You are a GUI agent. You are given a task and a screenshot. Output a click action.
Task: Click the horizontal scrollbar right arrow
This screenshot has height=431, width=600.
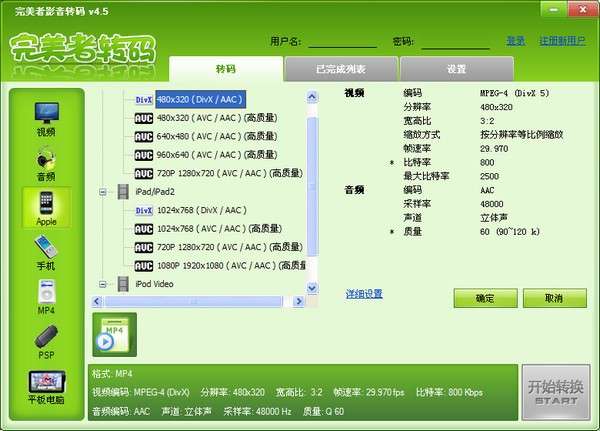tap(298, 302)
